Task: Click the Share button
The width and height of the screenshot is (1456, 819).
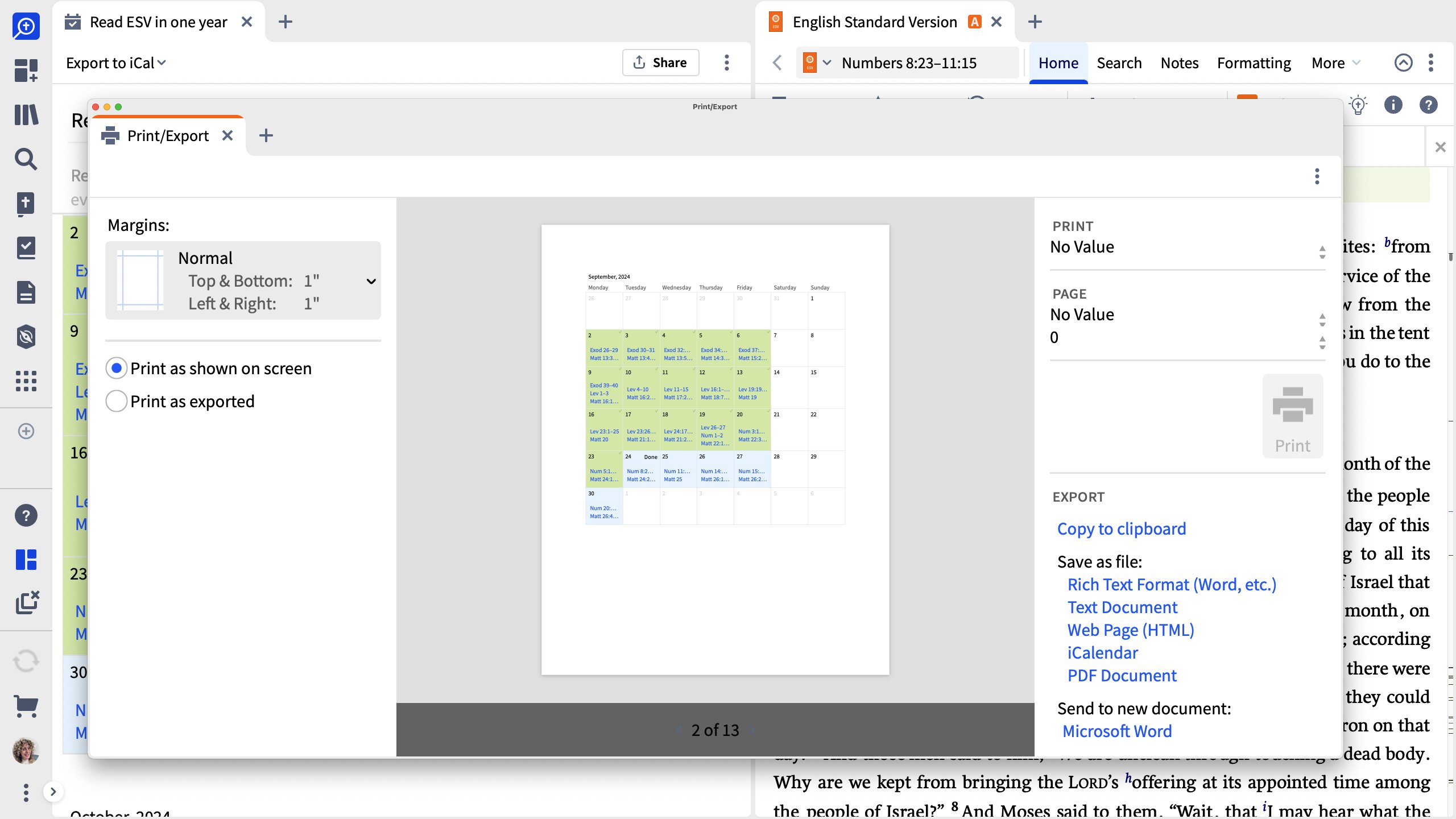Action: [660, 63]
